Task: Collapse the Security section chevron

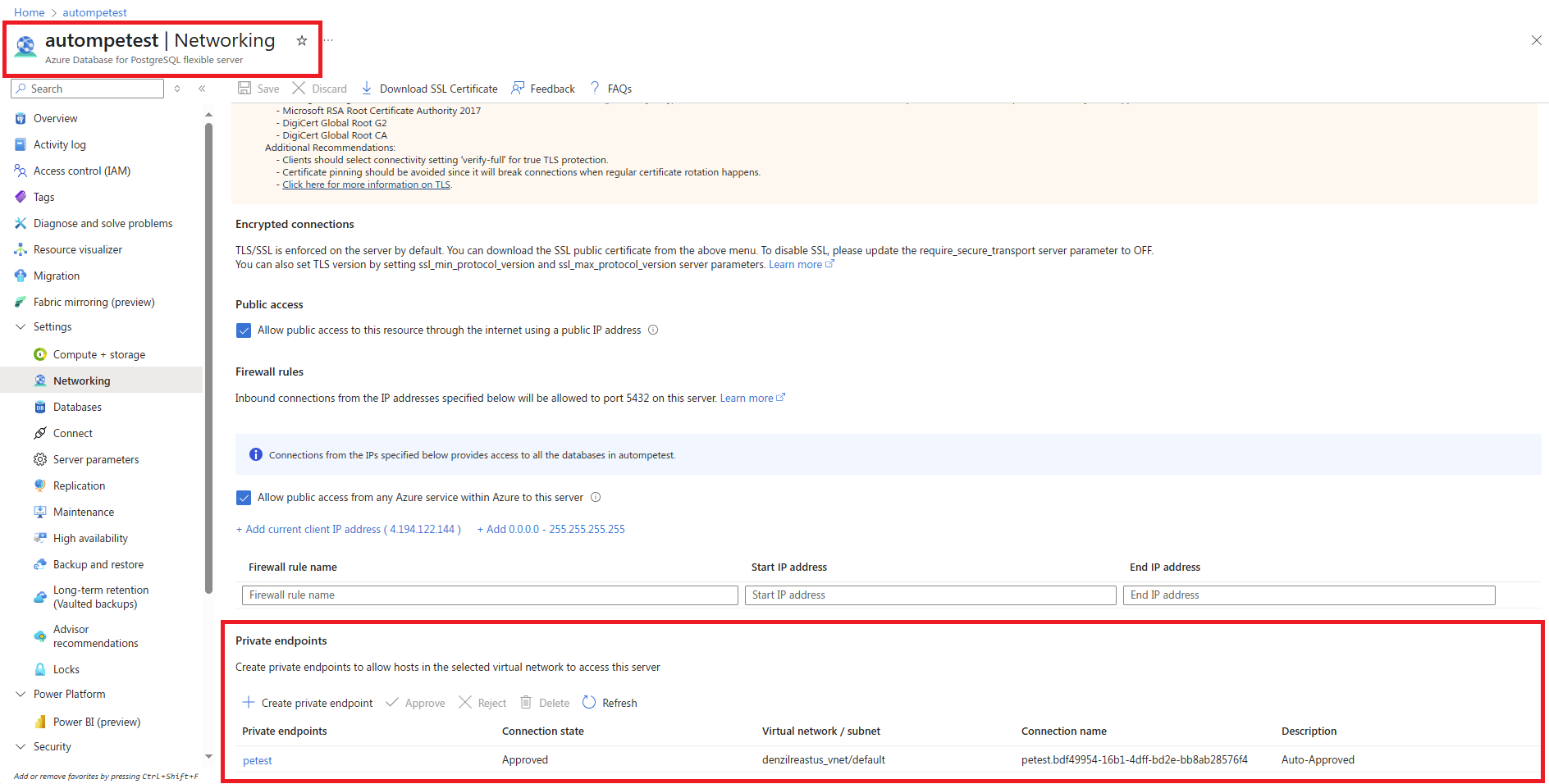Action: coord(21,747)
